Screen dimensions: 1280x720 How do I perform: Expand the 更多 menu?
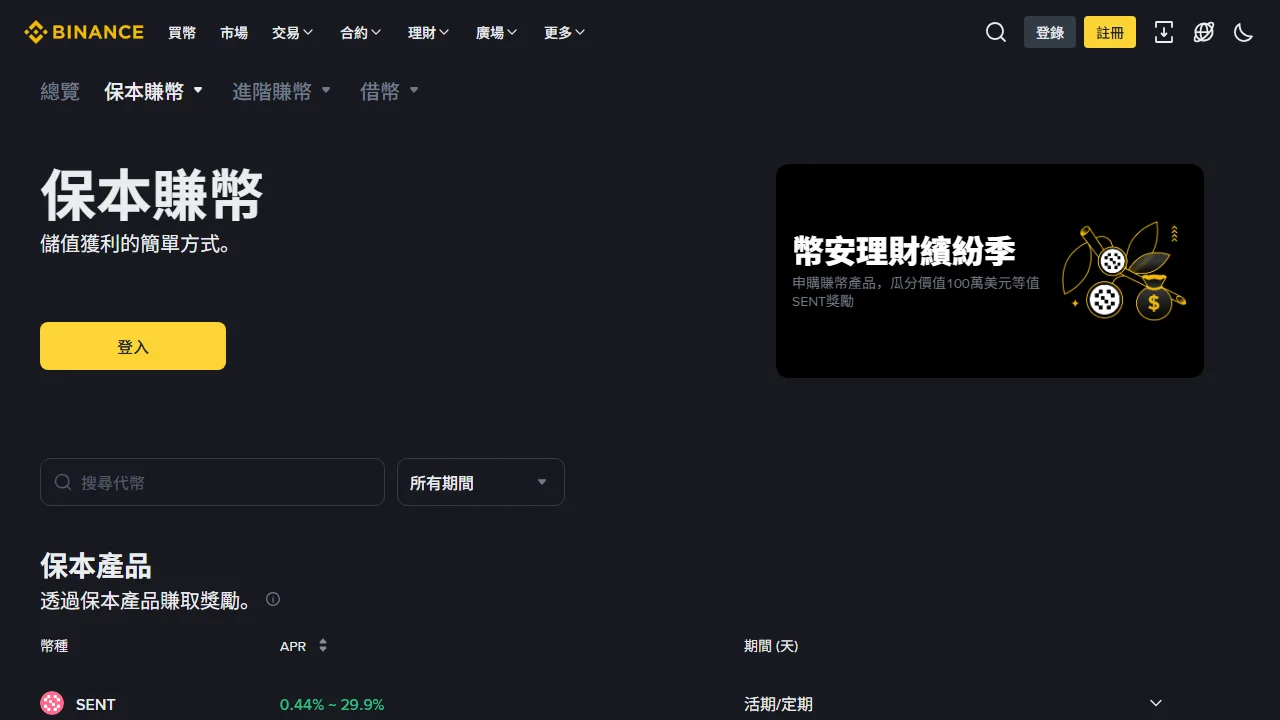pos(565,32)
